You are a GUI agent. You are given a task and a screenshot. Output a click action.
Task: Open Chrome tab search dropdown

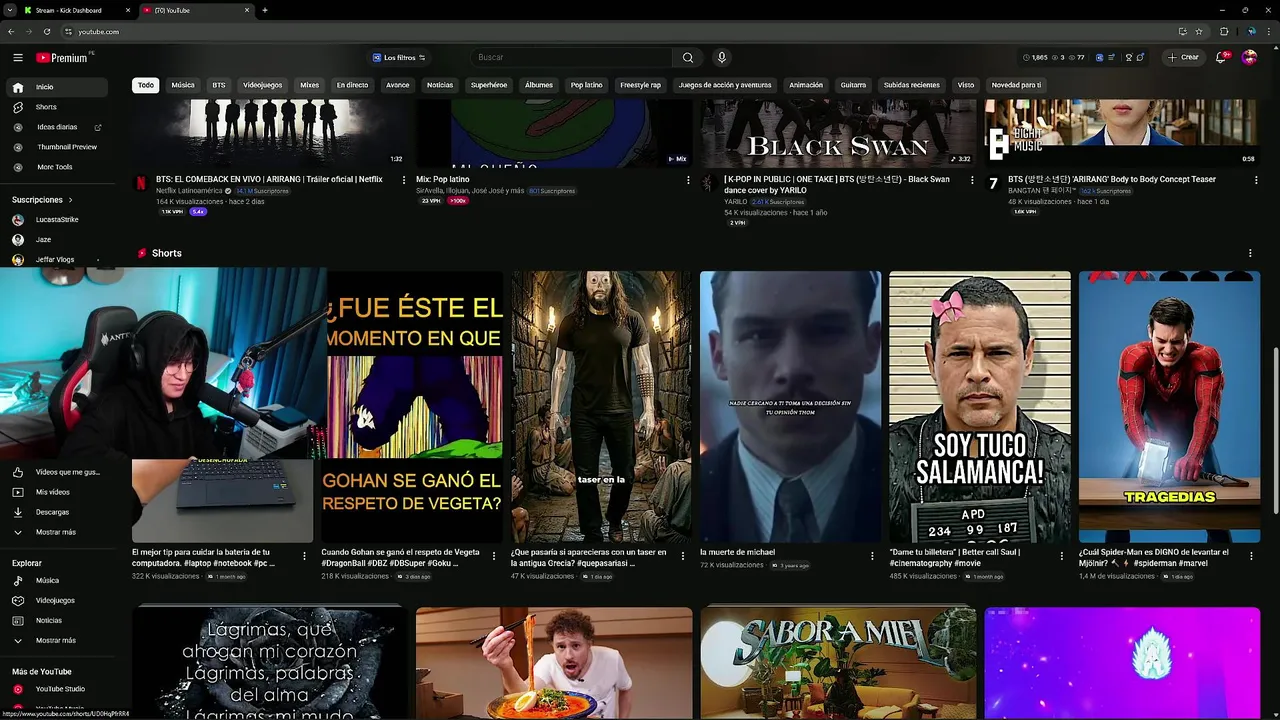(10, 10)
